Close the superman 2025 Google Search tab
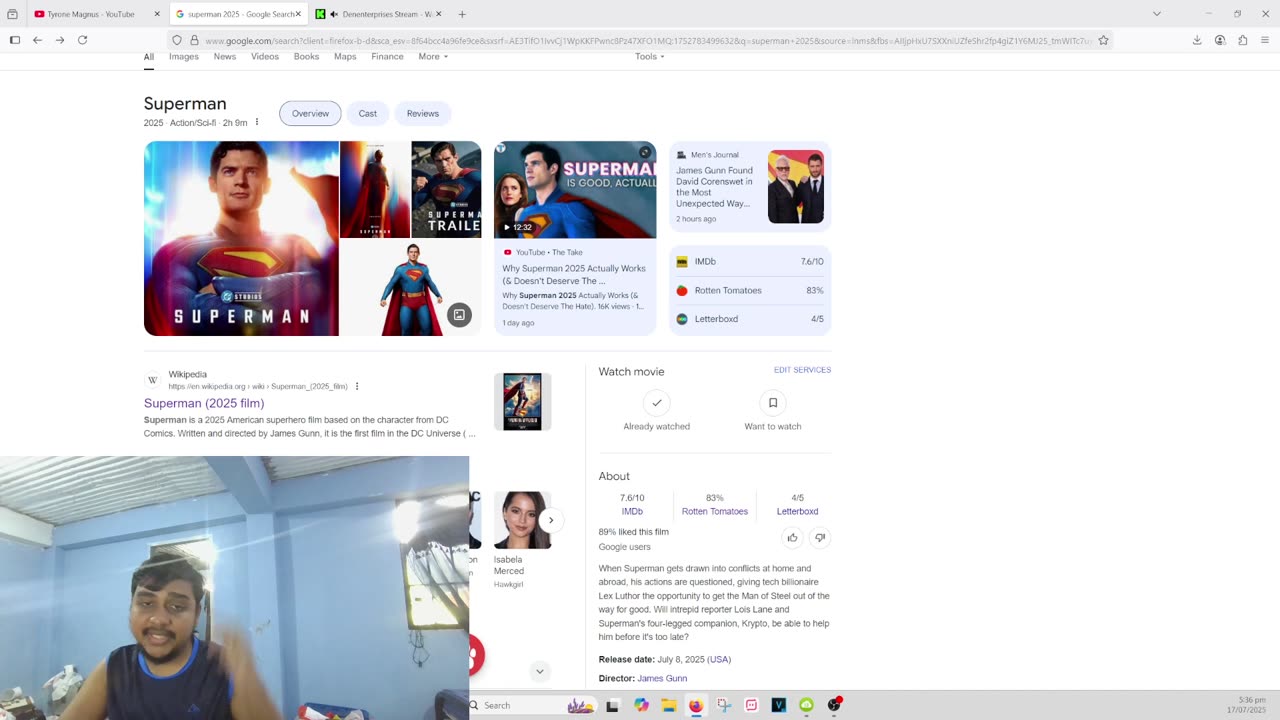This screenshot has width=1280, height=720. click(x=298, y=14)
